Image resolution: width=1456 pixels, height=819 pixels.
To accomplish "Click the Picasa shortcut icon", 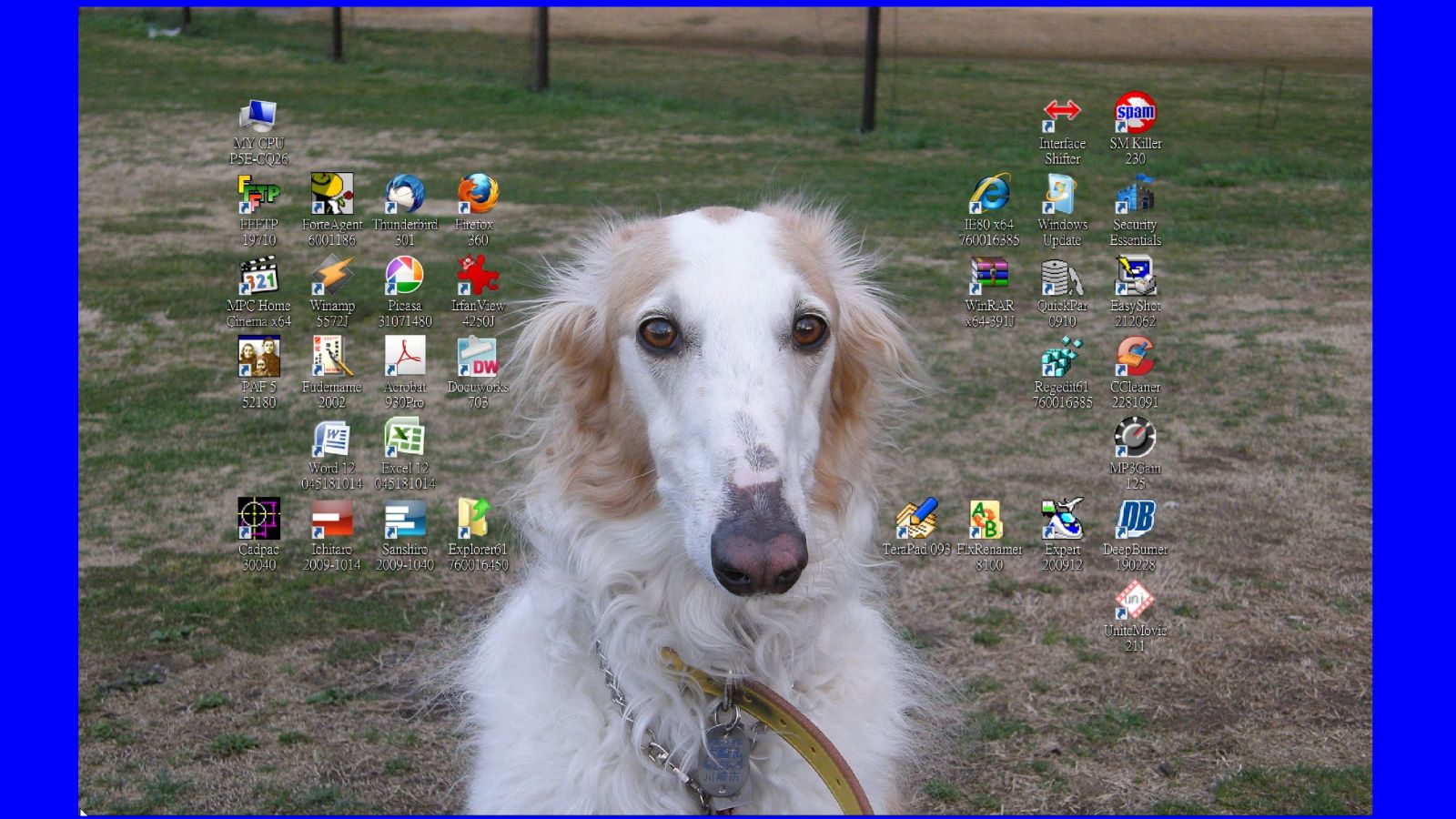I will coord(405,277).
